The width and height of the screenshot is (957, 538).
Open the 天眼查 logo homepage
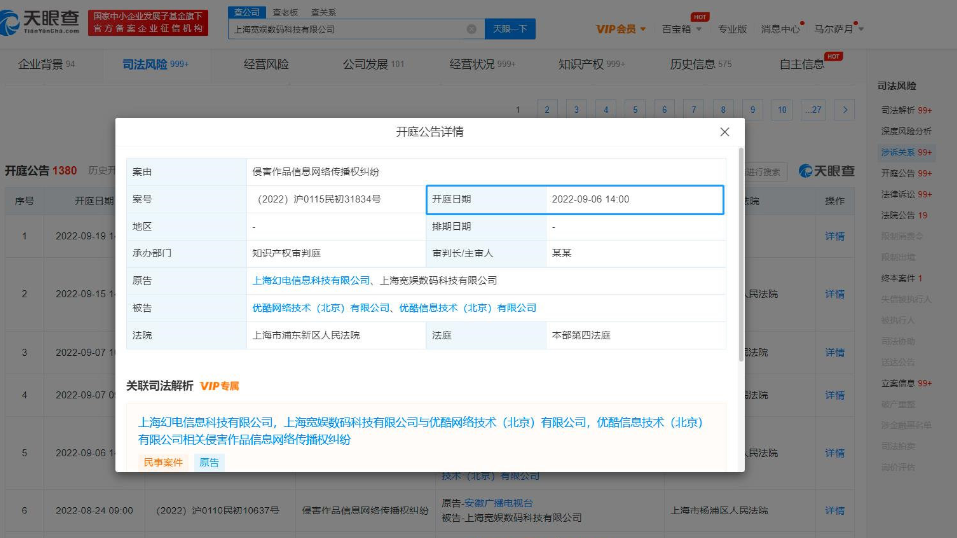coord(40,23)
